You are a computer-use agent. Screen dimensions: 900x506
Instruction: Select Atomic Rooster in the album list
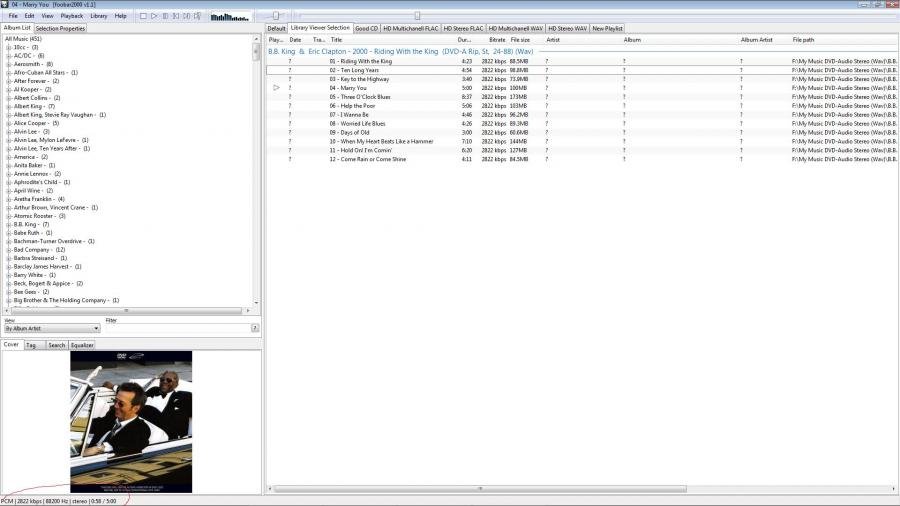[x=39, y=216]
